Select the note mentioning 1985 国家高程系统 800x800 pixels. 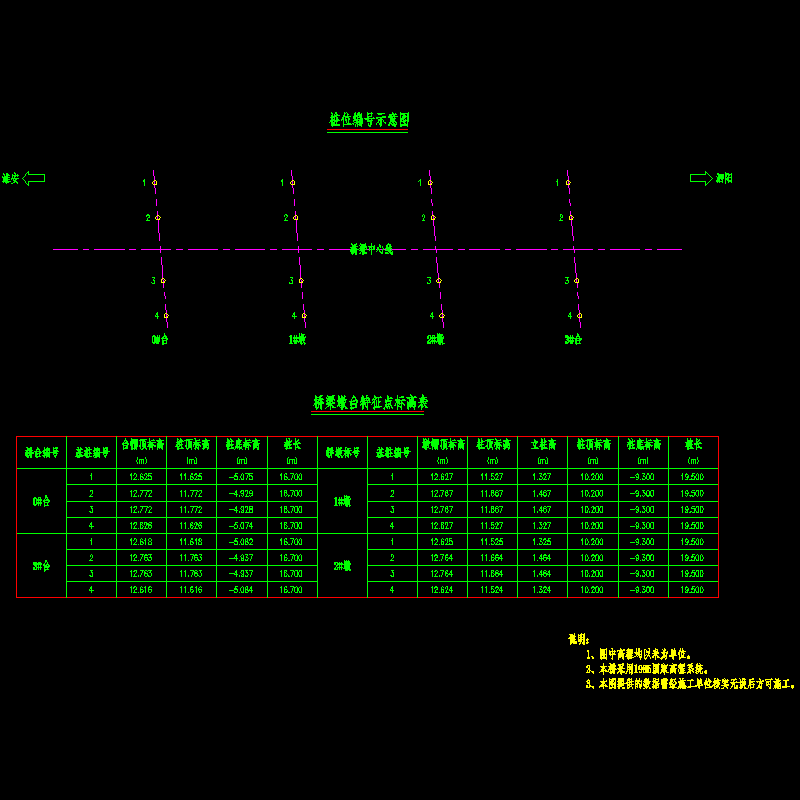[x=647, y=669]
